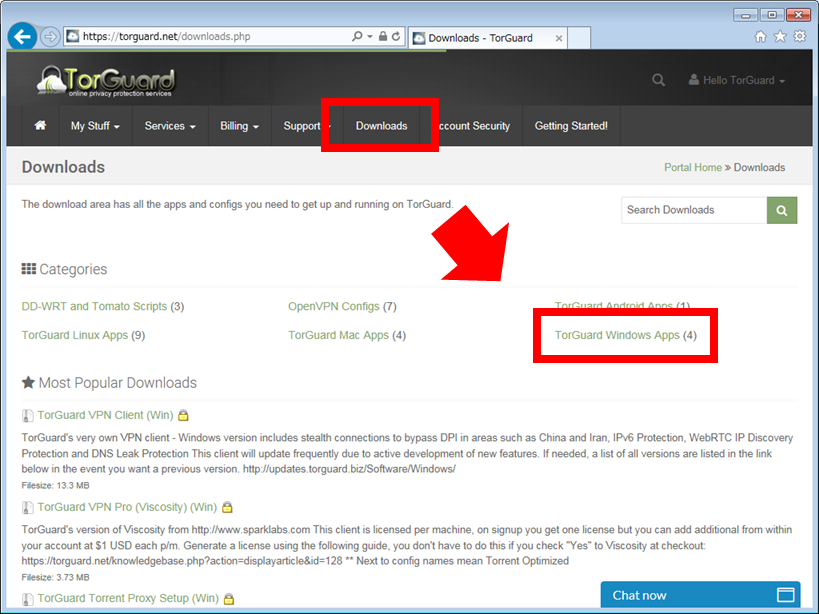Download TorGuard VPN Pro (Viscosity) (Win)
The height and width of the screenshot is (614, 819).
pyautogui.click(x=127, y=507)
